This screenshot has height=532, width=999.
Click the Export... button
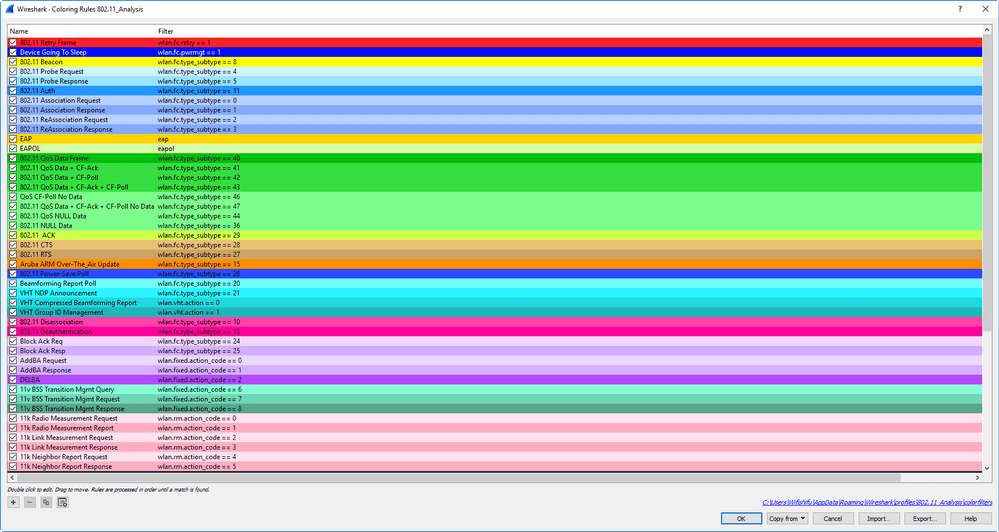pyautogui.click(x=924, y=519)
